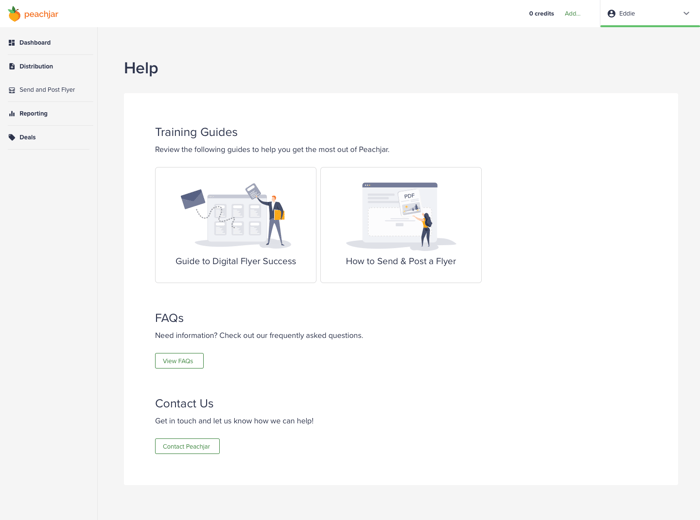Click the View FAQs button
Viewport: 700px width, 520px height.
tap(179, 361)
